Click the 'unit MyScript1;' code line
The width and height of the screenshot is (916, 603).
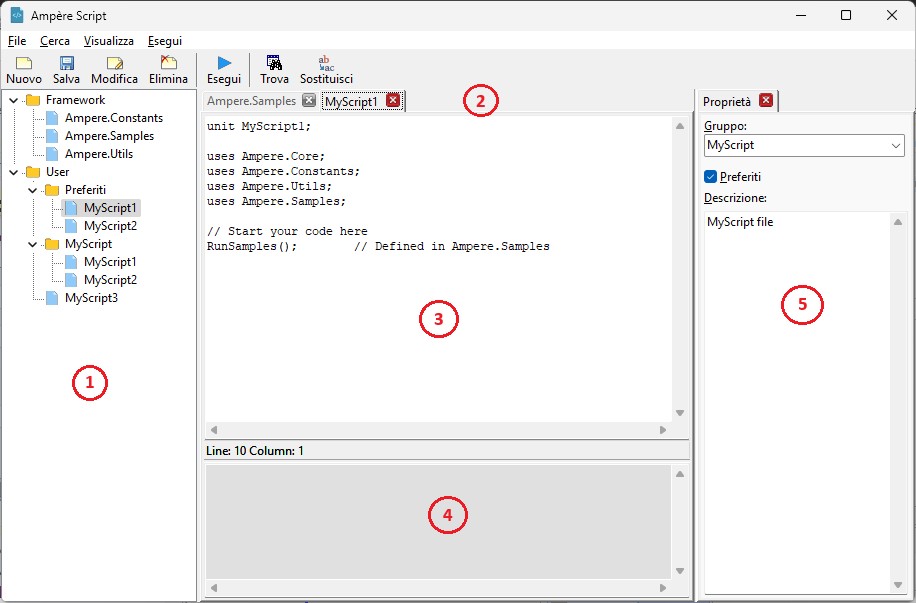click(x=259, y=126)
